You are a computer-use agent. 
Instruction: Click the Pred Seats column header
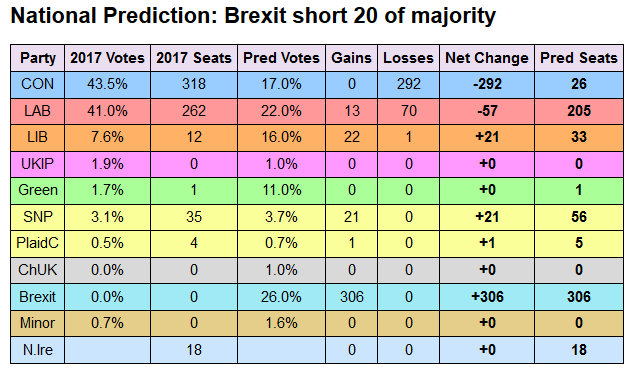coord(579,58)
